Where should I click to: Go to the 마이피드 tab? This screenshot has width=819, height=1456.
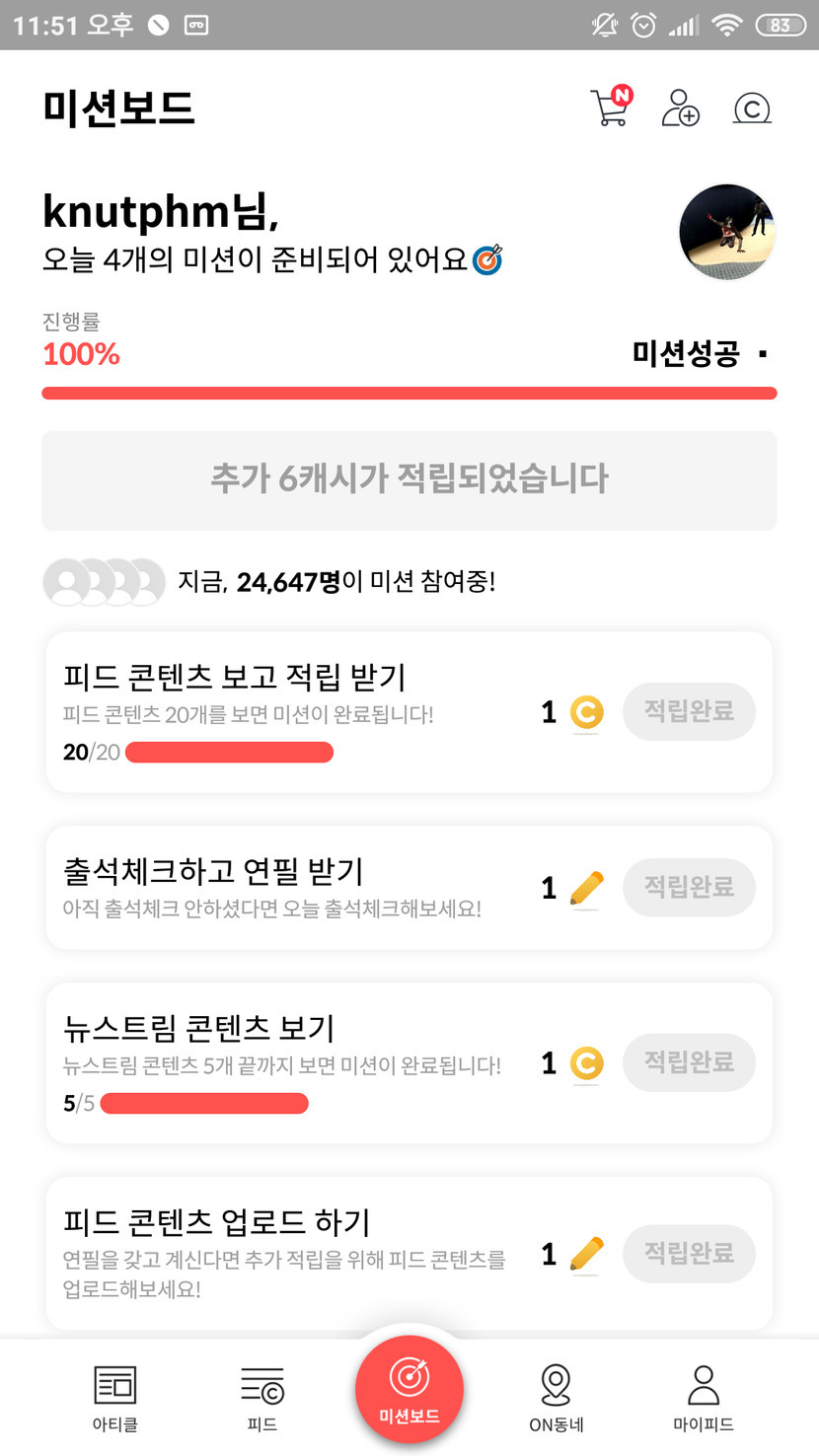click(x=704, y=1397)
